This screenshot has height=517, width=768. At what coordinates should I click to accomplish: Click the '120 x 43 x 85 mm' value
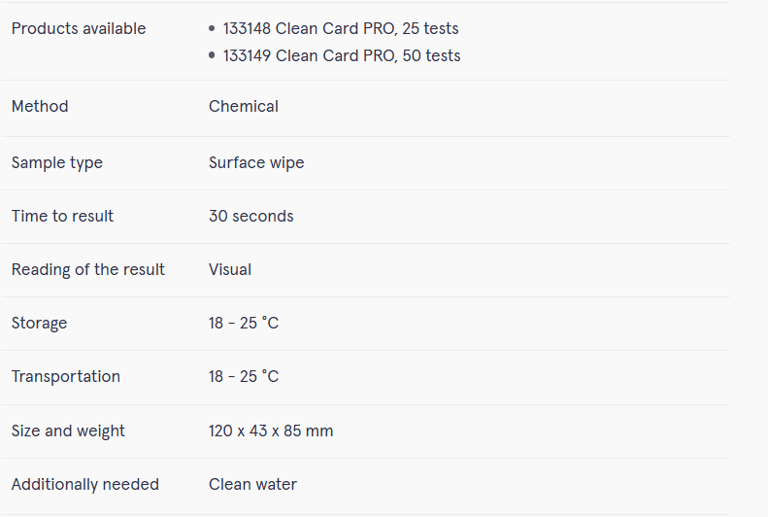(271, 431)
